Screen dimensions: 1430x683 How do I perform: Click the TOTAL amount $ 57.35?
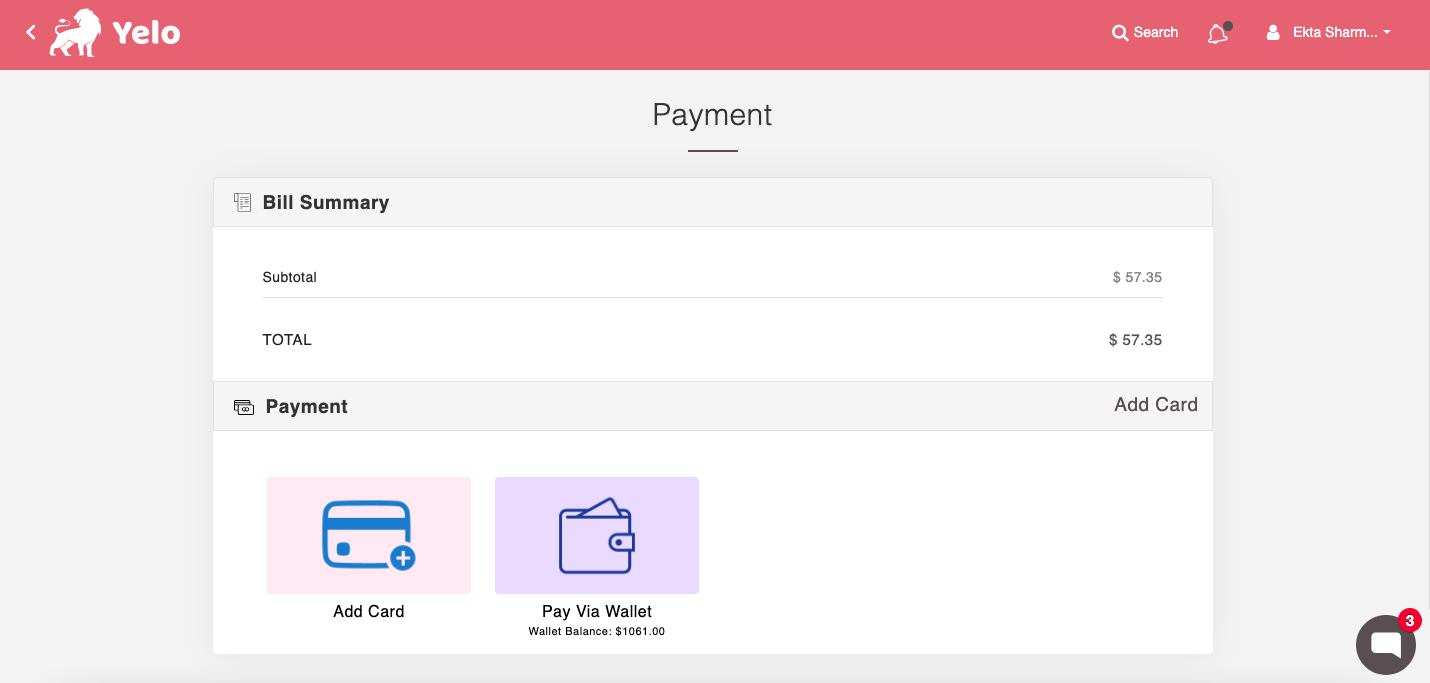[1135, 340]
